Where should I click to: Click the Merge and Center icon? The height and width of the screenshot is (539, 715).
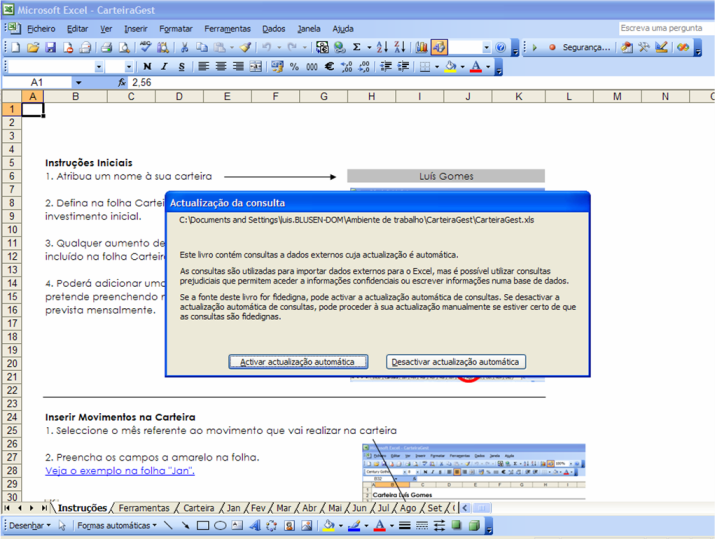pos(256,67)
